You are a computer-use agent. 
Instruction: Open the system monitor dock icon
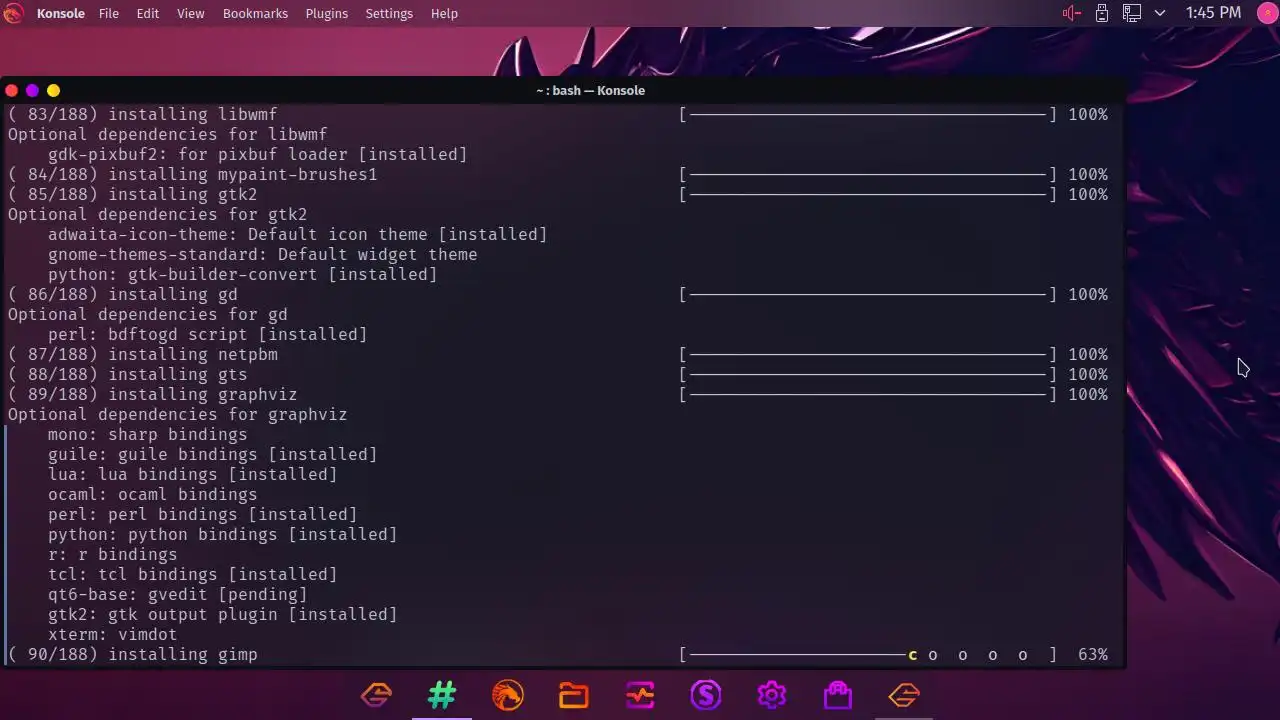click(640, 694)
